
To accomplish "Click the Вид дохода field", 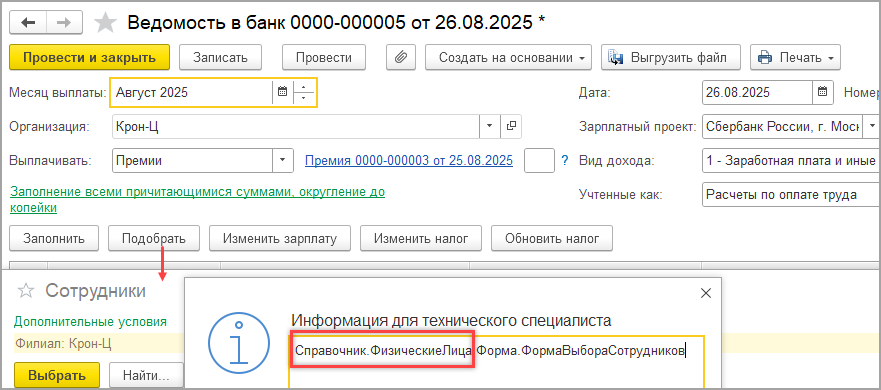I will [x=791, y=161].
